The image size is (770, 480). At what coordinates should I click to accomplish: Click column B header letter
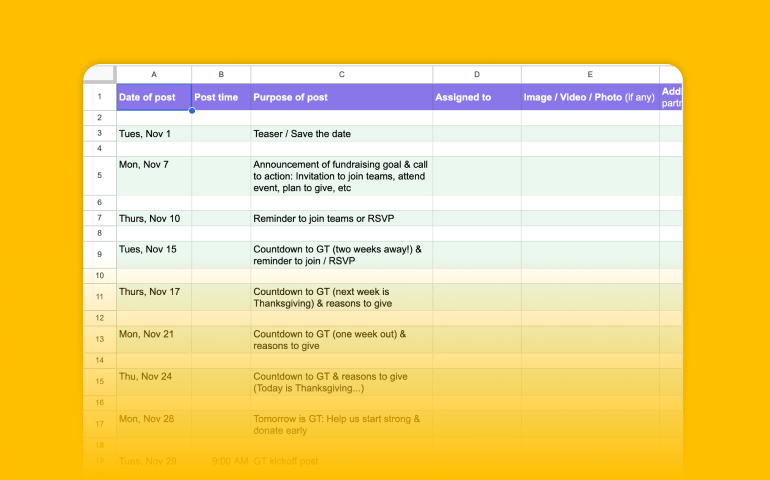click(221, 74)
